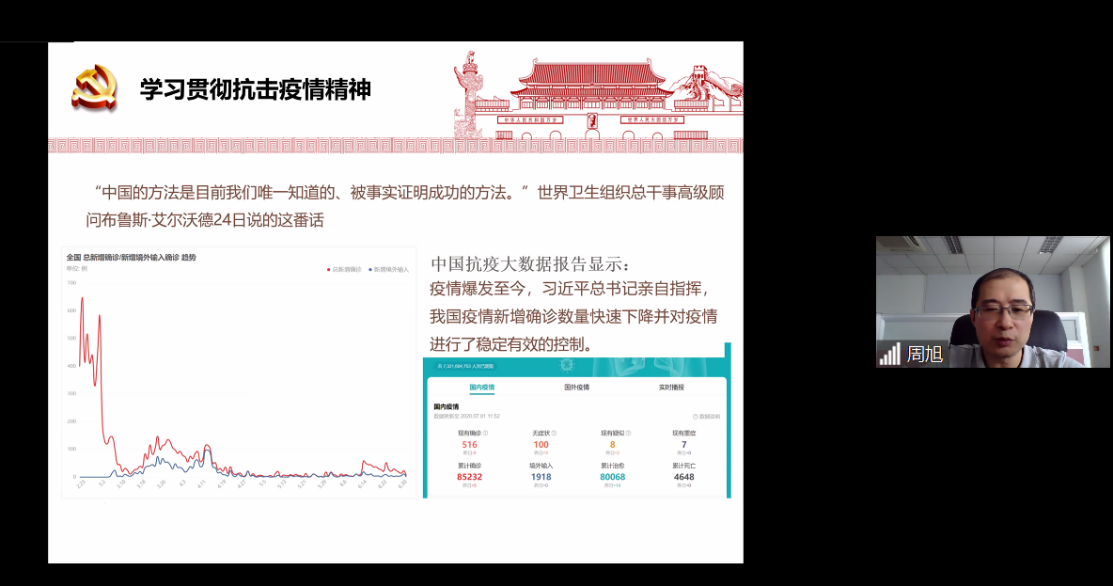1113x586 pixels.
Task: Click the info icon next to 无症状
Action: click(554, 433)
